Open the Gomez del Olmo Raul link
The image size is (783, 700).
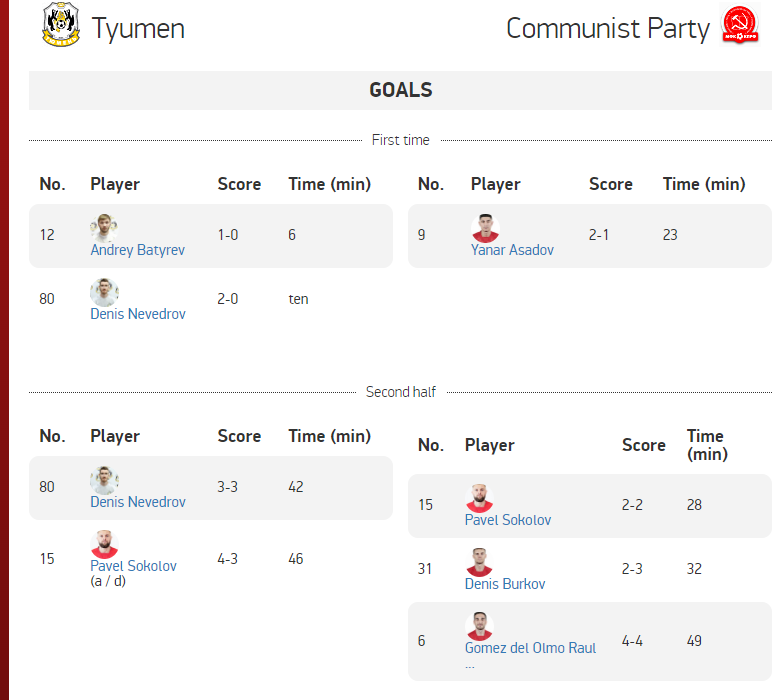(x=530, y=648)
